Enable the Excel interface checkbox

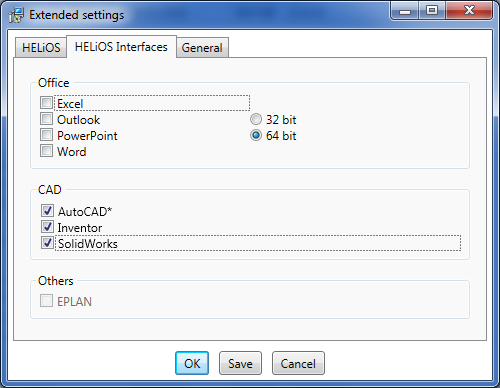tap(46, 103)
